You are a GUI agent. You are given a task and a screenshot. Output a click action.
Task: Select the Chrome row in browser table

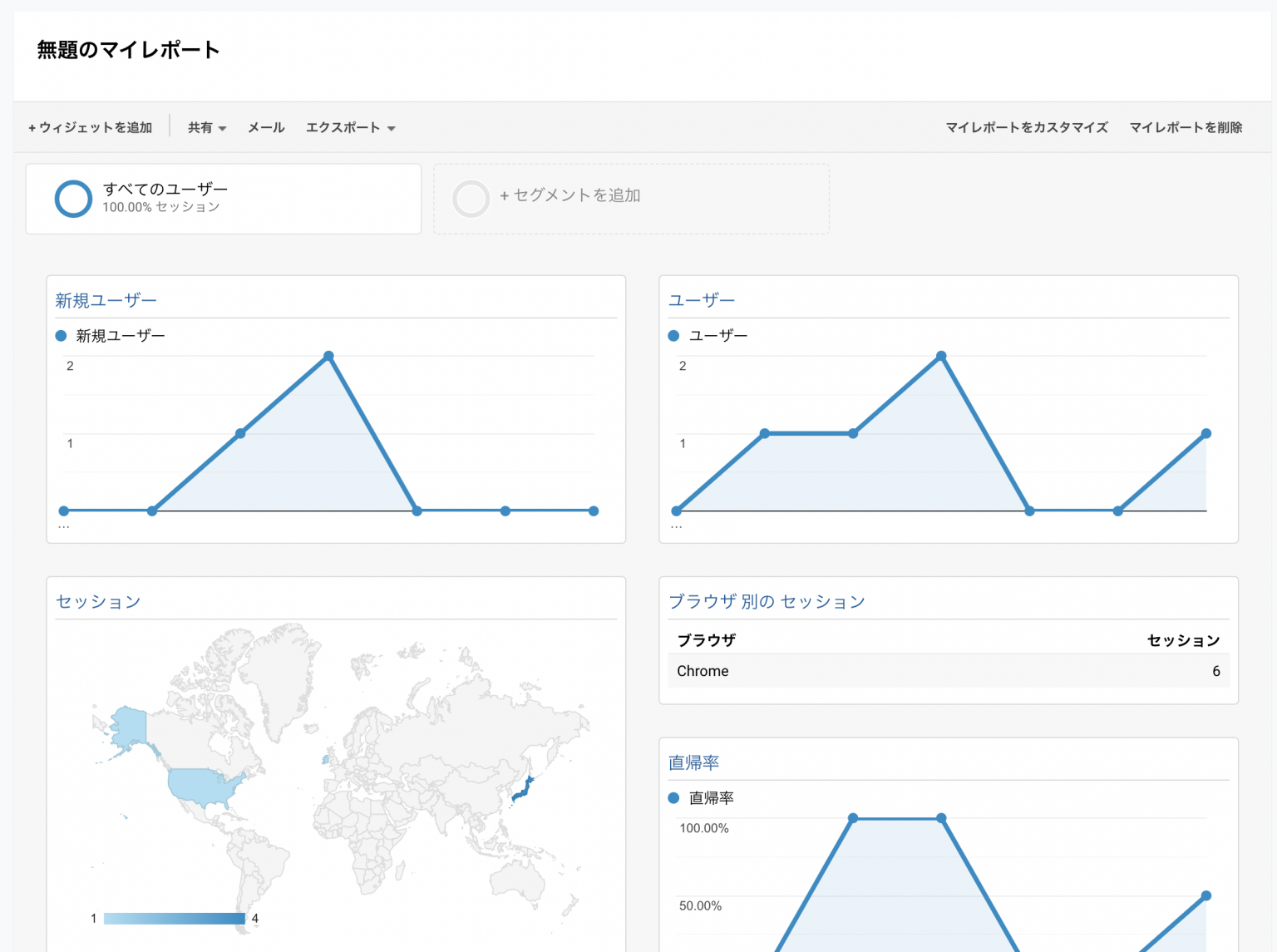pyautogui.click(x=948, y=671)
